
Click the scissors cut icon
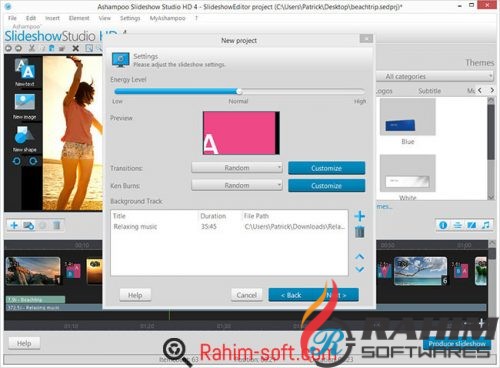32,48
